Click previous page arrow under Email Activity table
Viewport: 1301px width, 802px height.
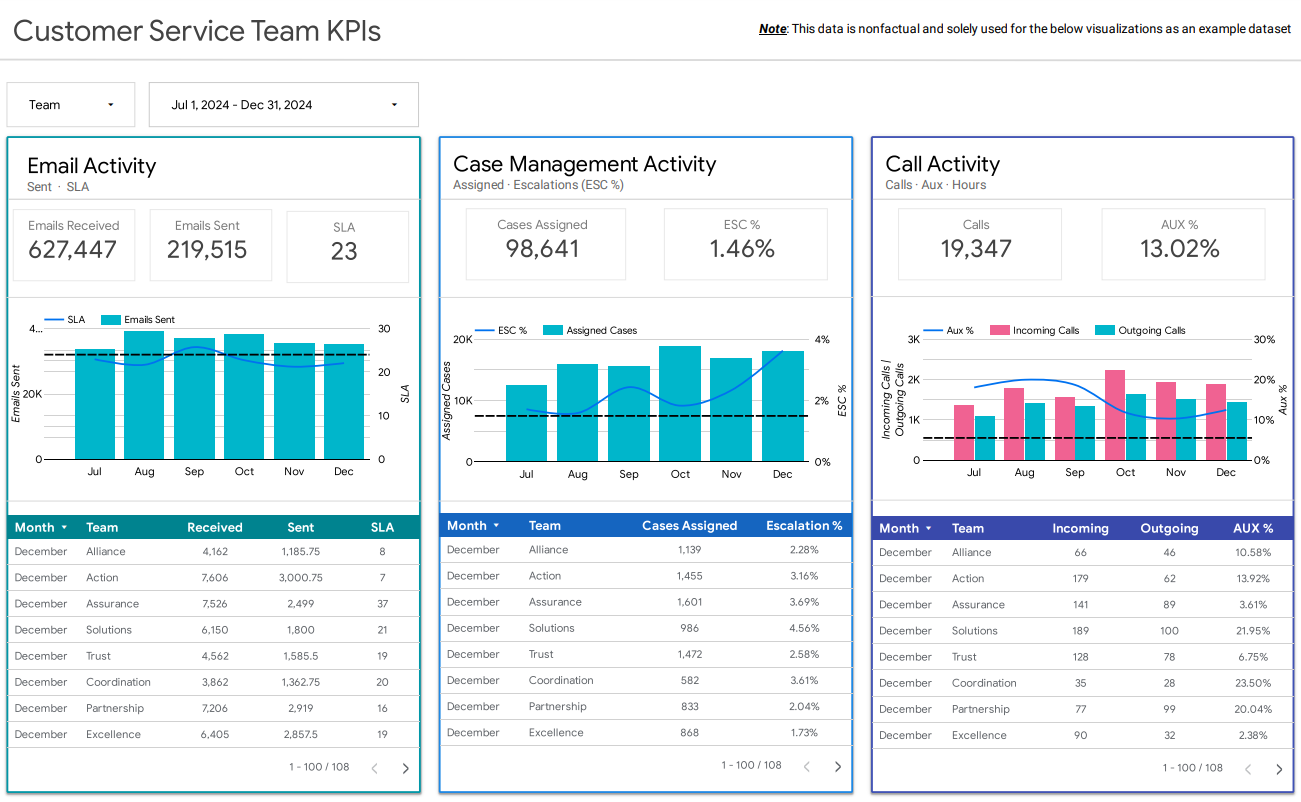pyautogui.click(x=374, y=767)
